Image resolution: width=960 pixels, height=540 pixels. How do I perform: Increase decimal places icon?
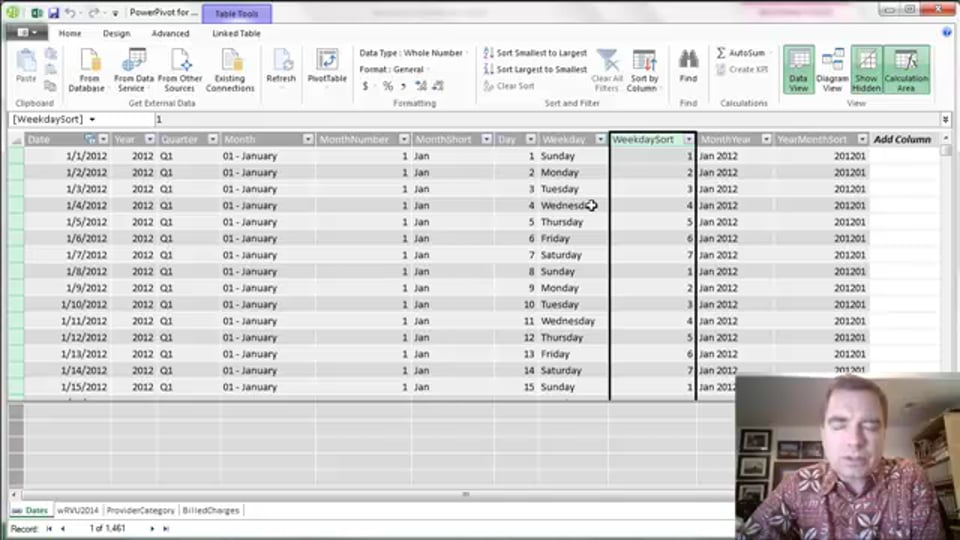(421, 86)
